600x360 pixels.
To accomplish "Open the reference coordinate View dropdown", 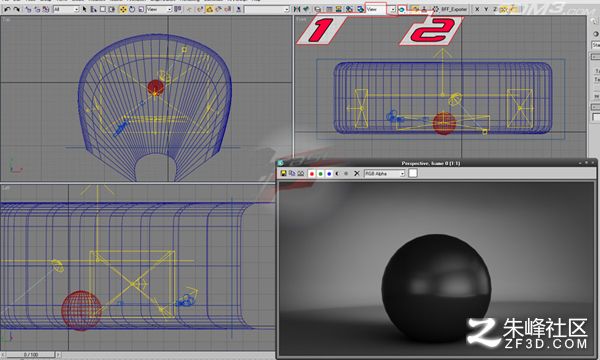I will (159, 9).
